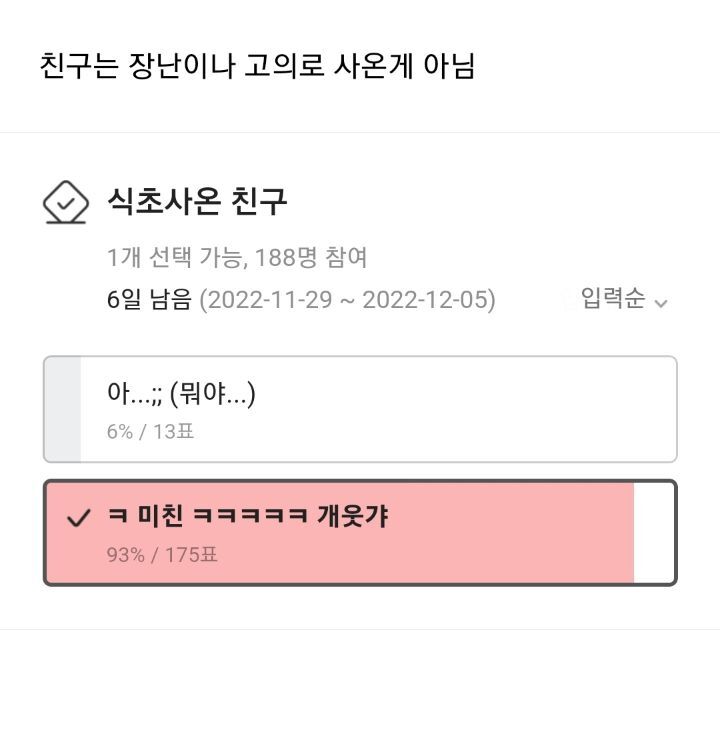
Task: Click the unfilled white end of the 93% bar
Action: point(654,533)
